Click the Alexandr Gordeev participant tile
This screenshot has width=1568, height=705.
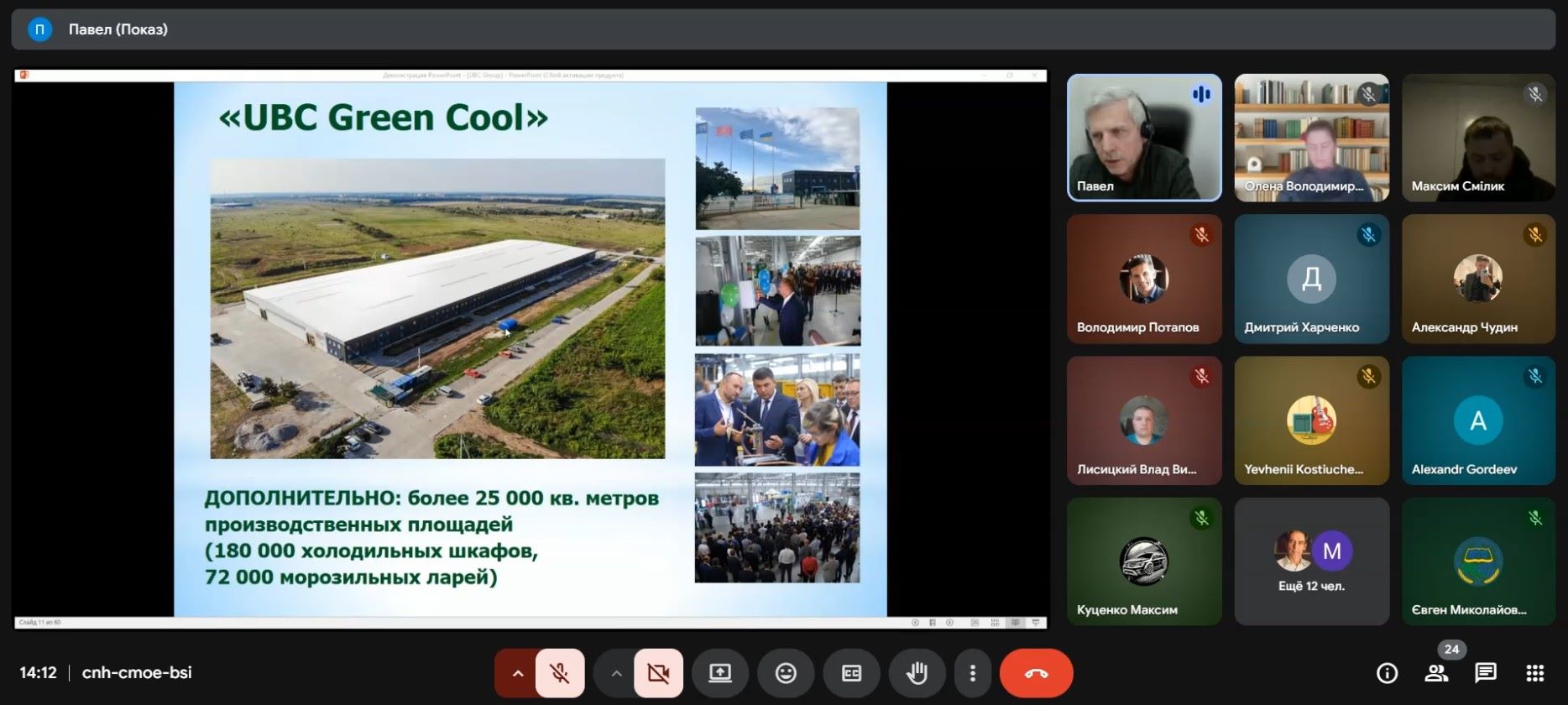(x=1477, y=421)
